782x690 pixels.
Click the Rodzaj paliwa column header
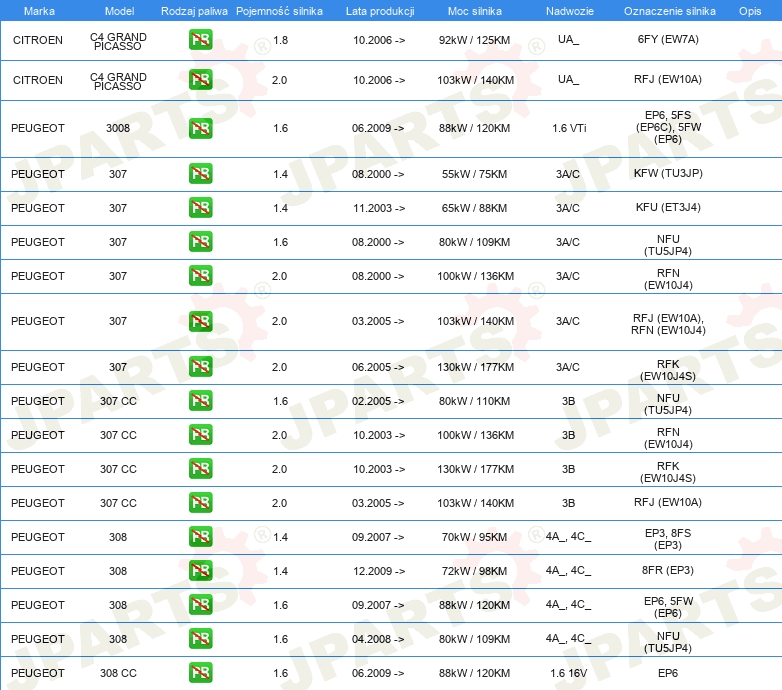[x=195, y=11]
